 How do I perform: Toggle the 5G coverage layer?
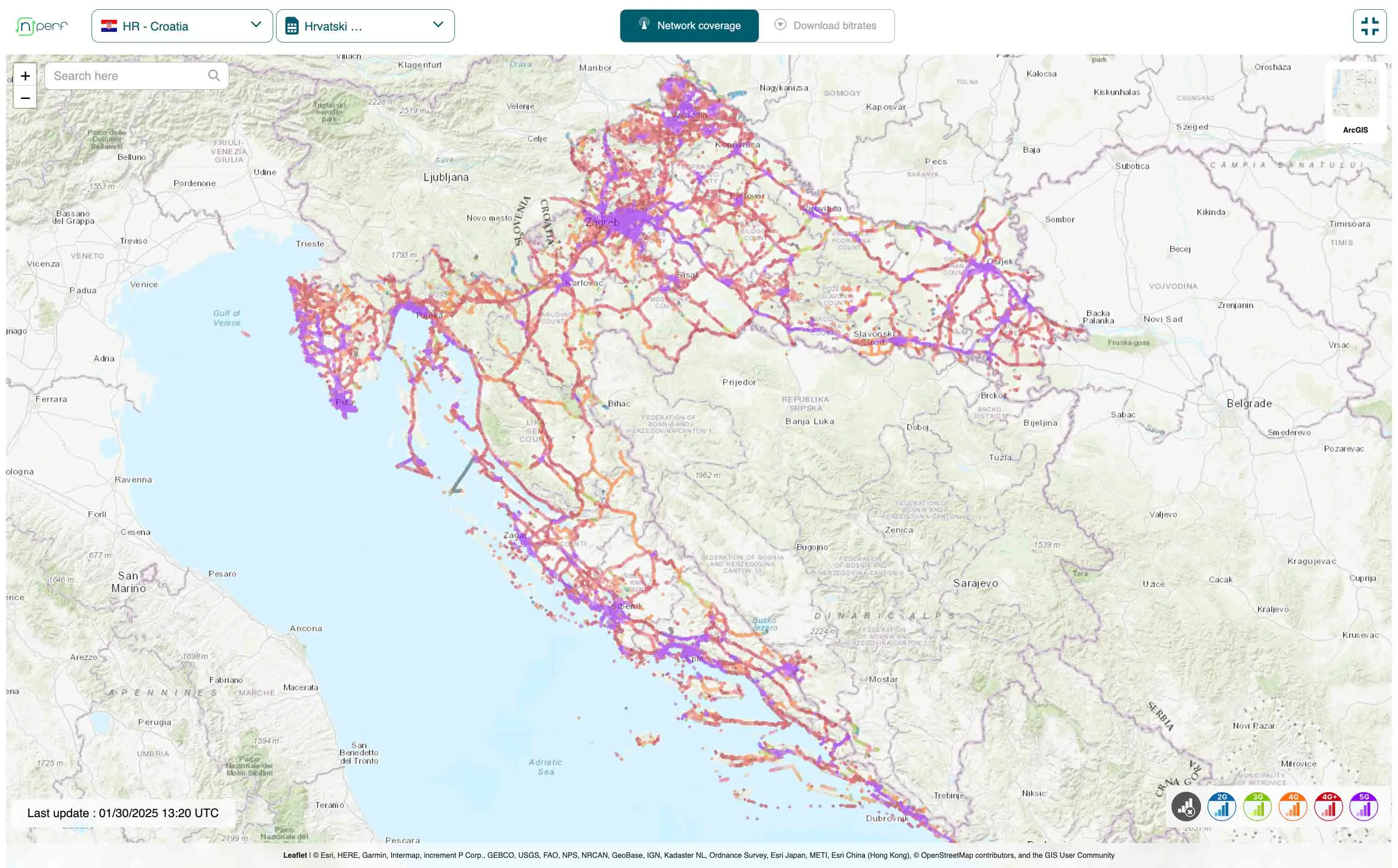coord(1364,807)
